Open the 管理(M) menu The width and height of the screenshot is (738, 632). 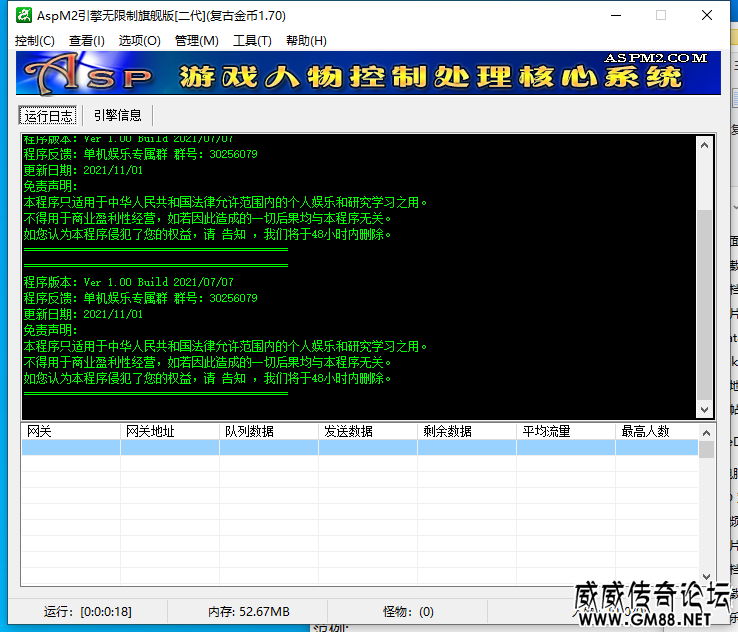pyautogui.click(x=196, y=41)
